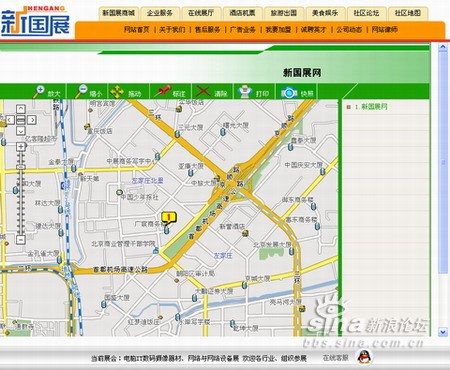The height and width of the screenshot is (370, 450).
Task: Switch to the 社区地图 tab
Action: click(x=408, y=13)
